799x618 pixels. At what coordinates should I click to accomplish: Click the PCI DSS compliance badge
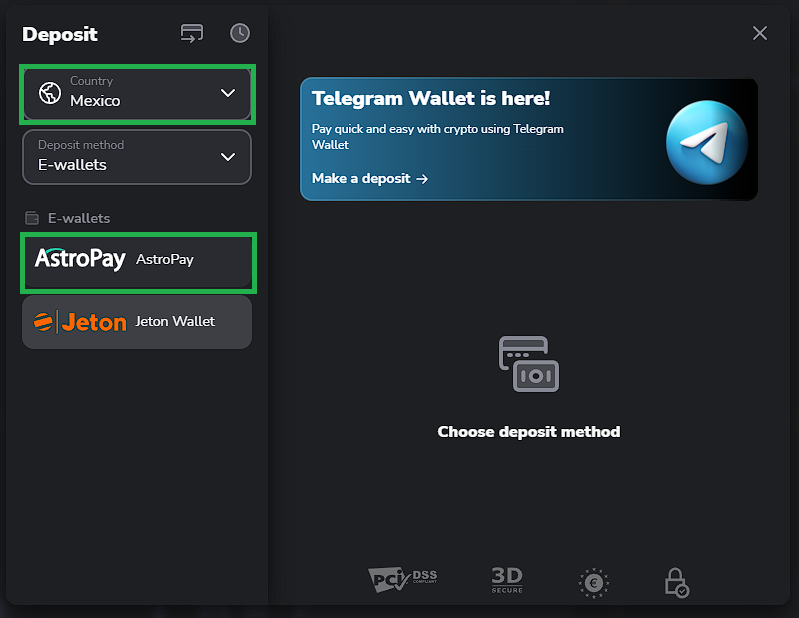[x=402, y=579]
